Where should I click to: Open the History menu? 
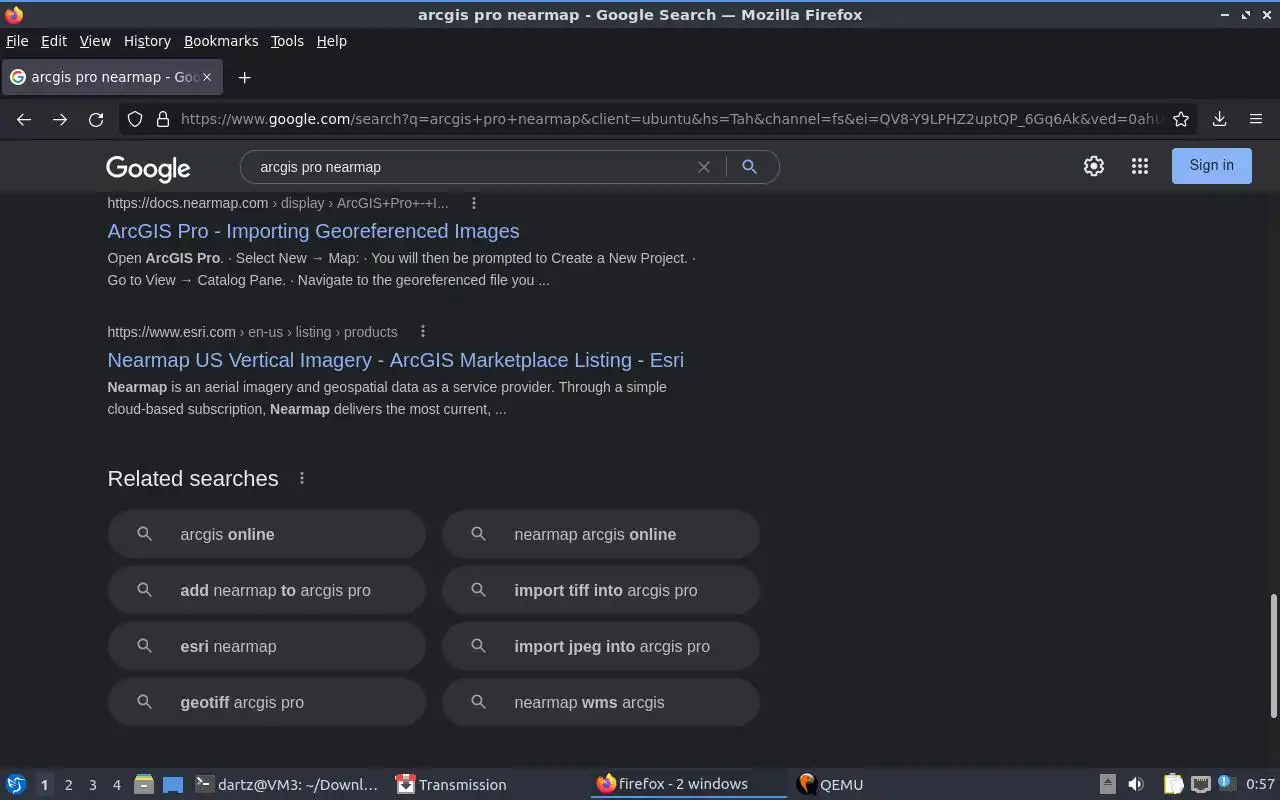pos(147,41)
